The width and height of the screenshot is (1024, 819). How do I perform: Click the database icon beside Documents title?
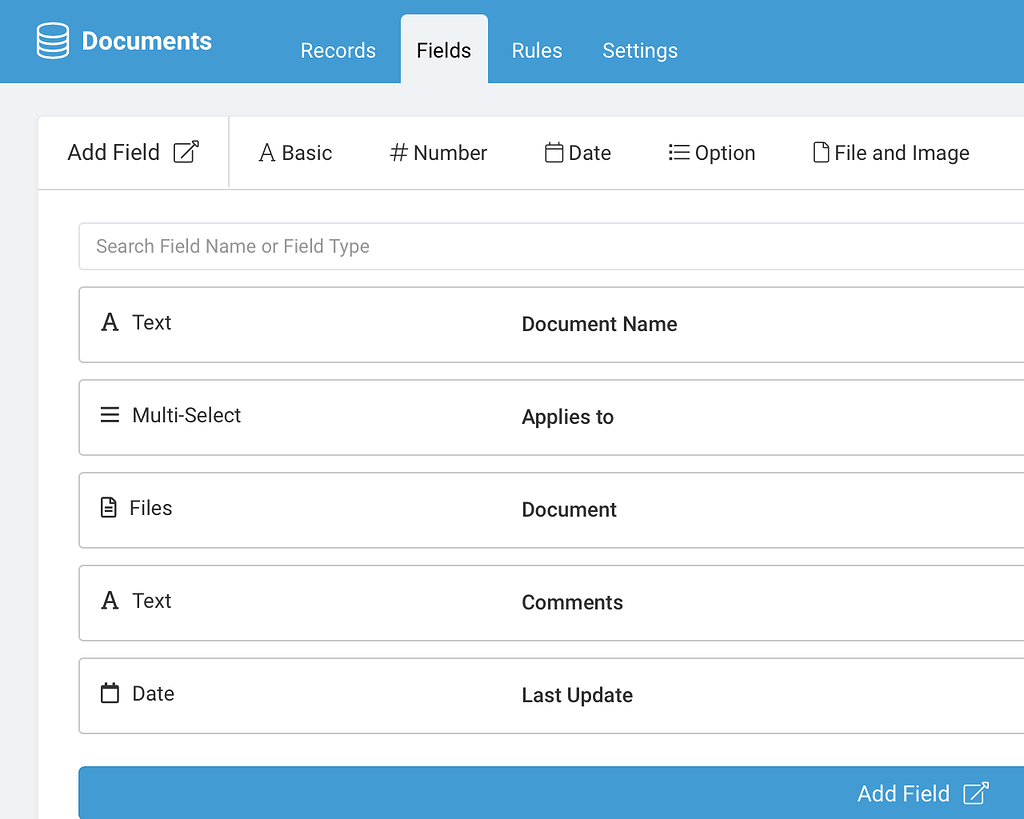point(52,41)
